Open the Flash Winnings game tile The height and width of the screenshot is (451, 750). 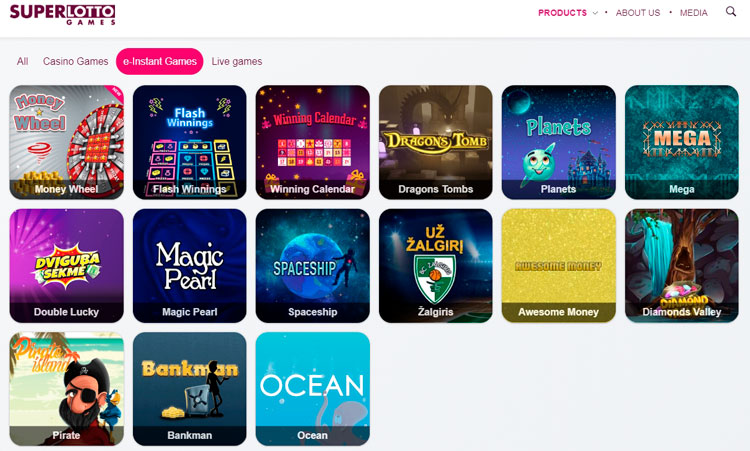coord(190,142)
